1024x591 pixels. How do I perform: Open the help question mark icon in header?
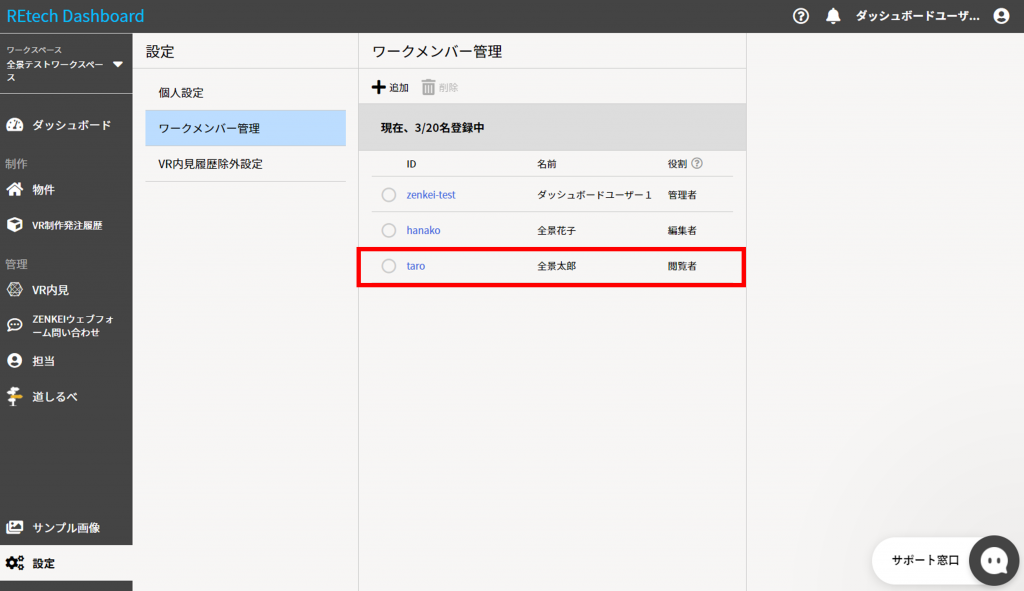(801, 16)
